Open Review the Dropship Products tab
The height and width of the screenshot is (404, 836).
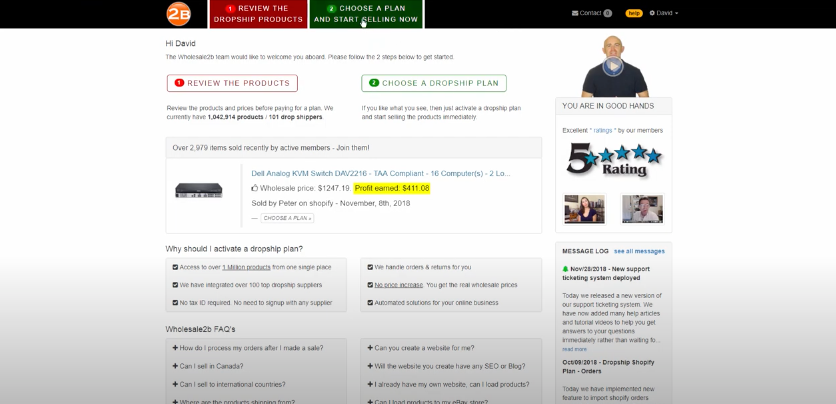(x=258, y=14)
